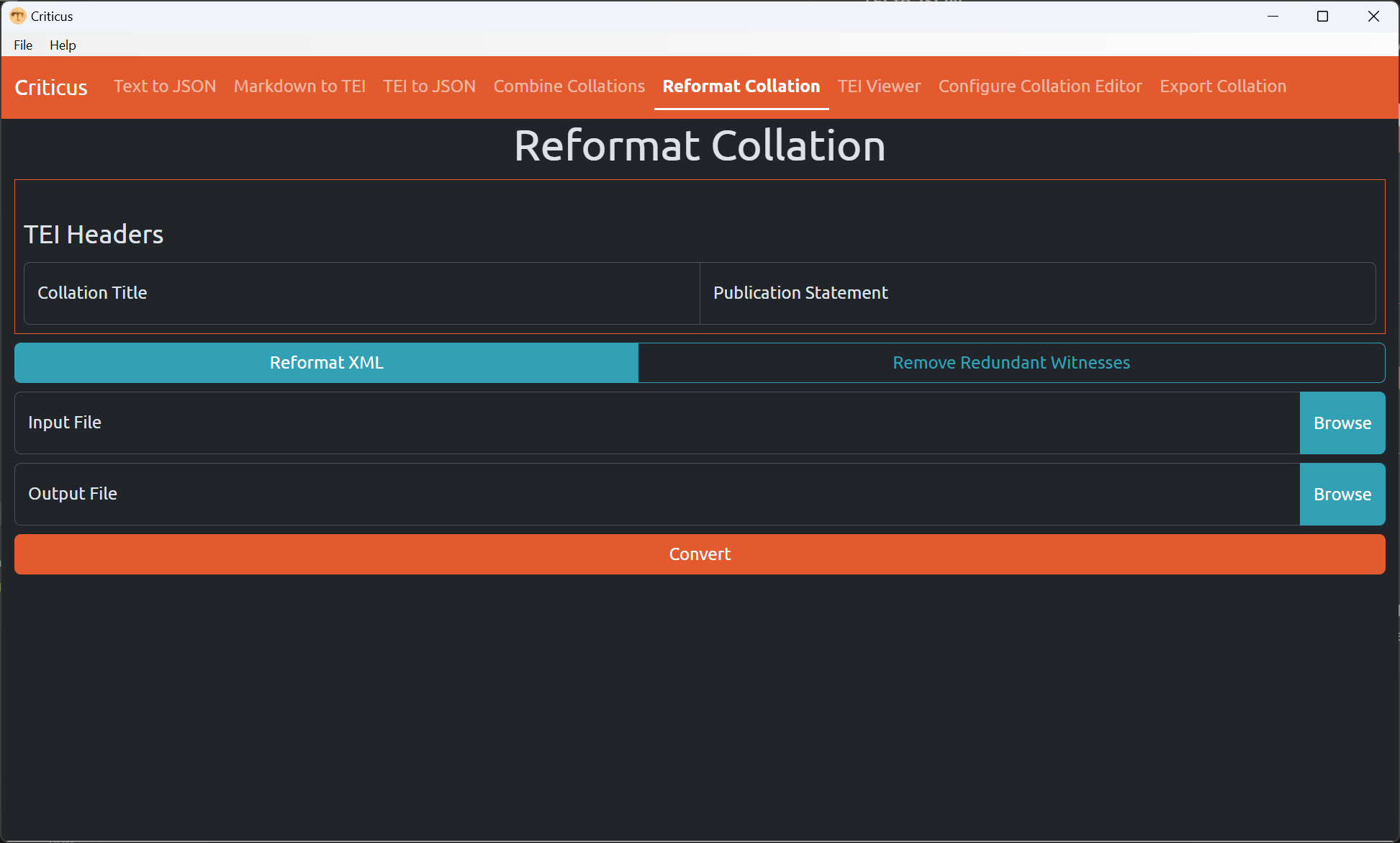This screenshot has width=1400, height=843.
Task: Click the Collation Title input field
Action: (x=362, y=293)
